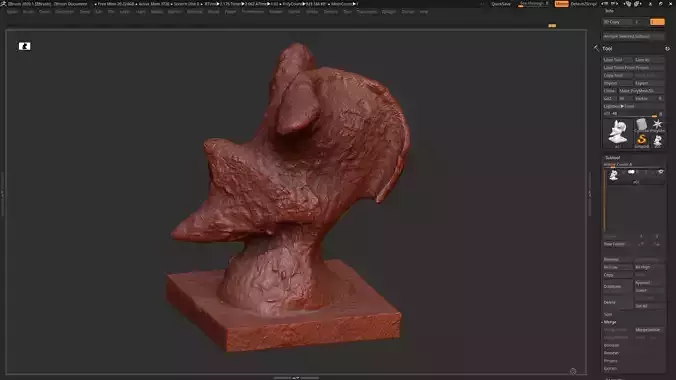Select the PolyMesh3D star tool icon
The height and width of the screenshot is (380, 676).
click(657, 125)
